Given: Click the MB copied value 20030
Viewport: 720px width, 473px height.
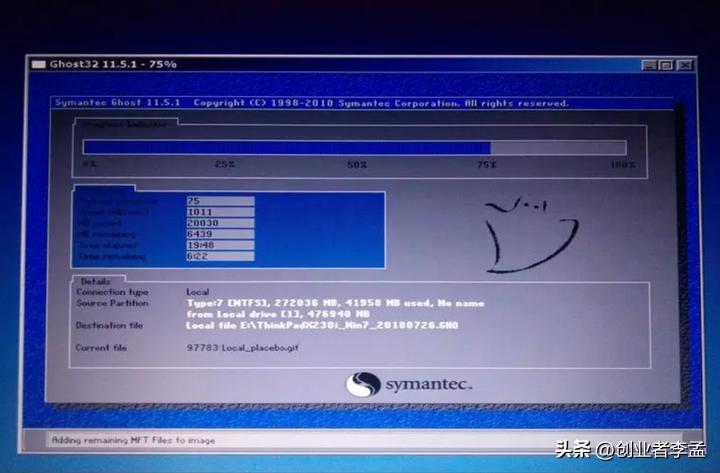Looking at the screenshot, I should tap(220, 223).
